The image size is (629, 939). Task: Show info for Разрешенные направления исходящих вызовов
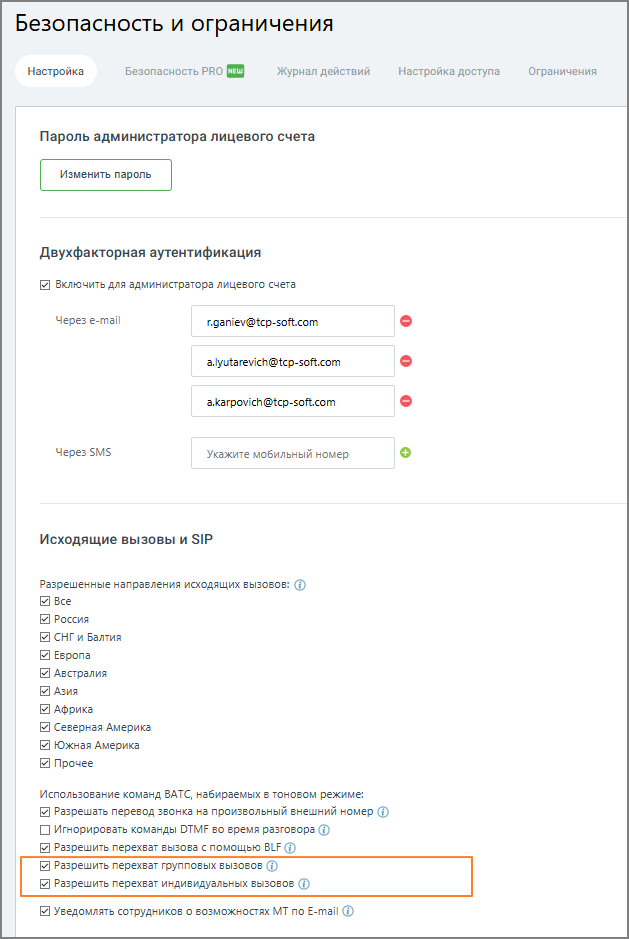pyautogui.click(x=300, y=584)
